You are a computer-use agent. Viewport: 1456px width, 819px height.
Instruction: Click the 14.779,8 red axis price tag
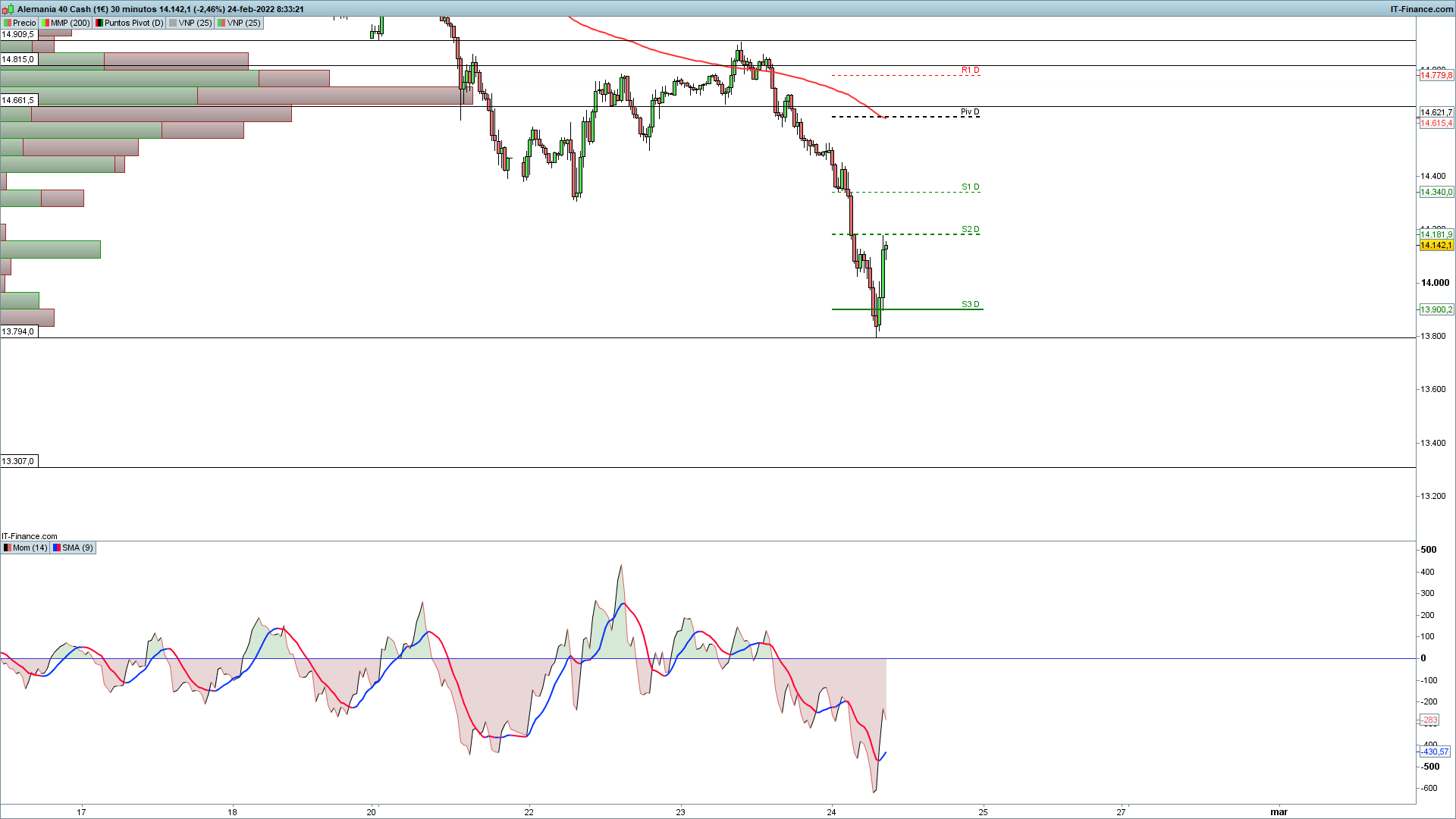1436,75
